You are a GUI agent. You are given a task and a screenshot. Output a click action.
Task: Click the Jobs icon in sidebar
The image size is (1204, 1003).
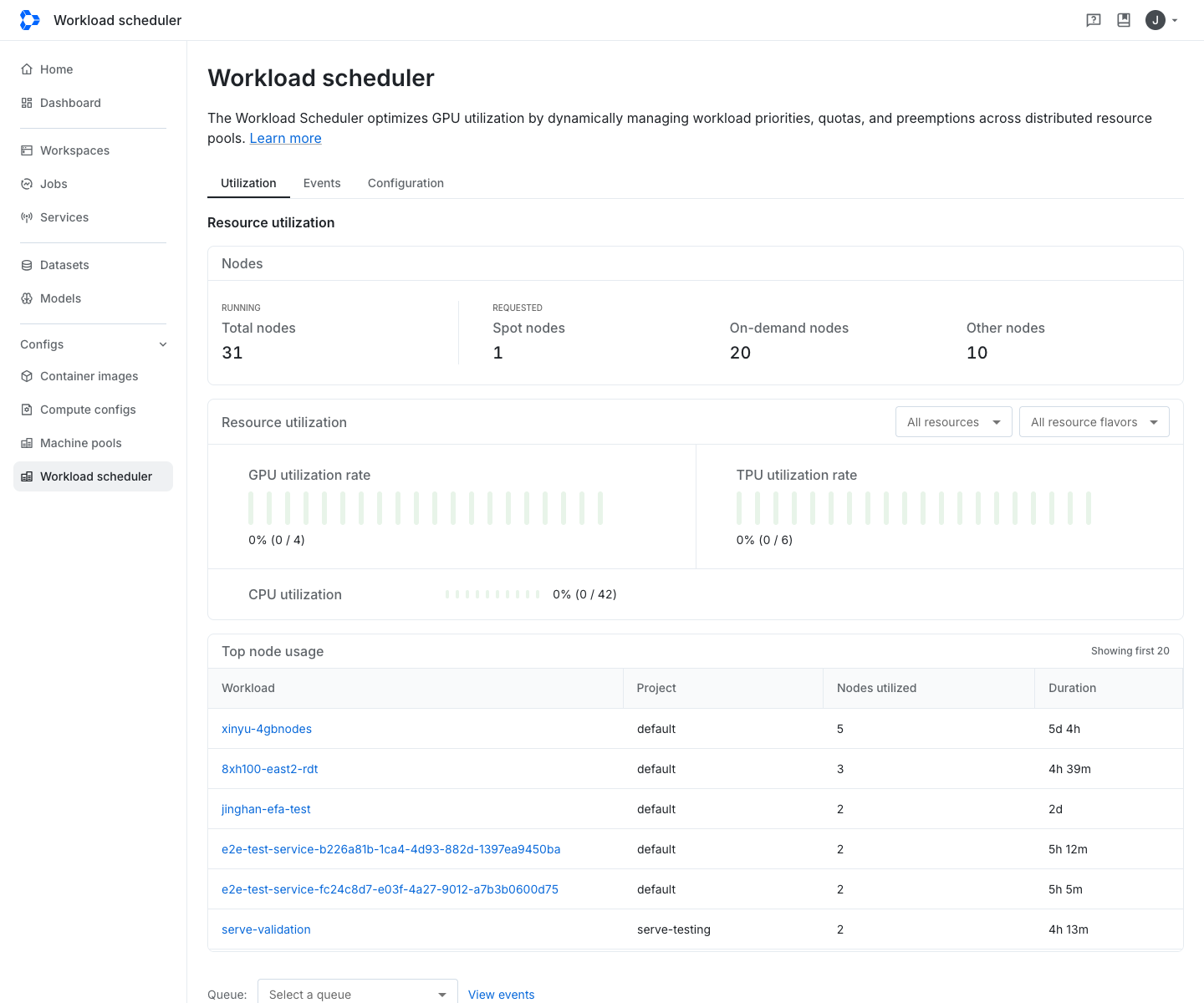(x=27, y=184)
